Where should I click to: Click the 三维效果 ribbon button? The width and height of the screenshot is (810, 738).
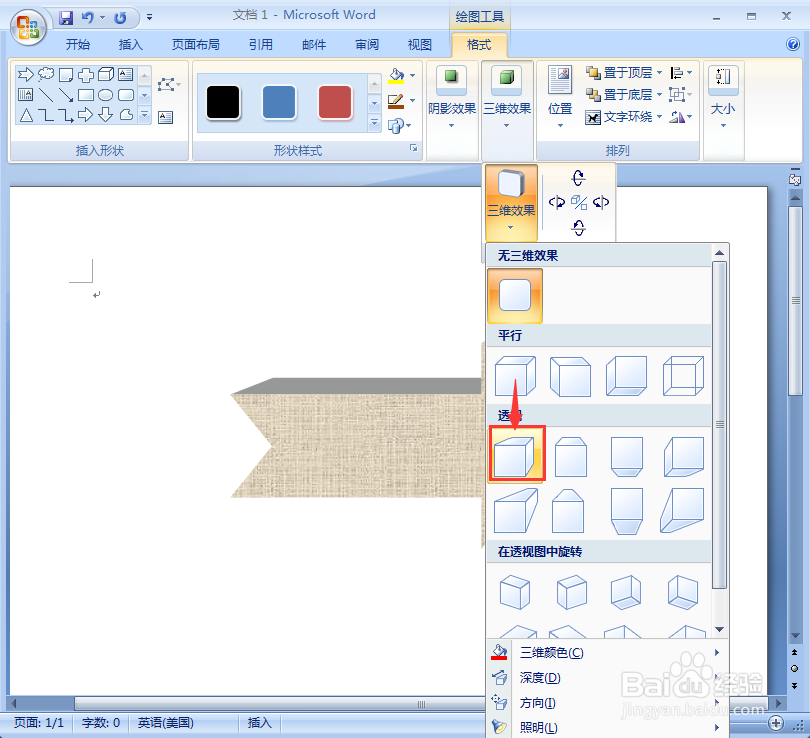507,97
